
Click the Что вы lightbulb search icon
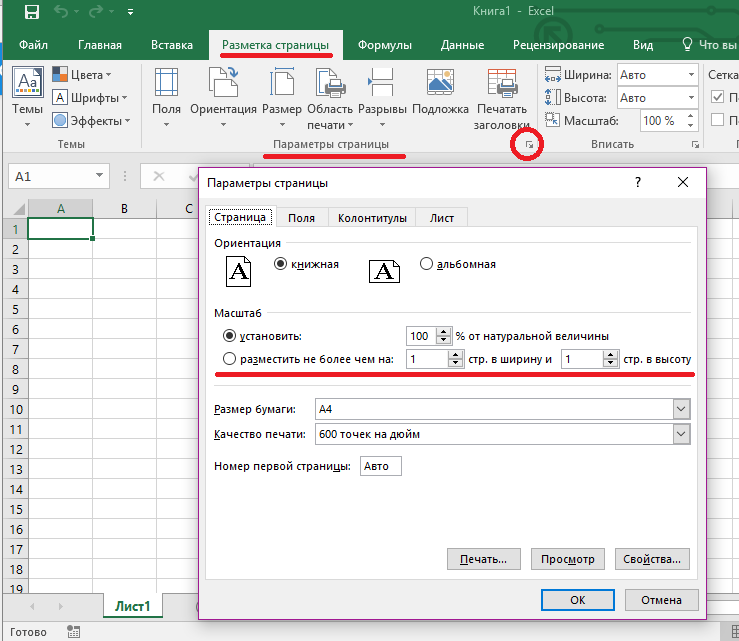[x=687, y=44]
